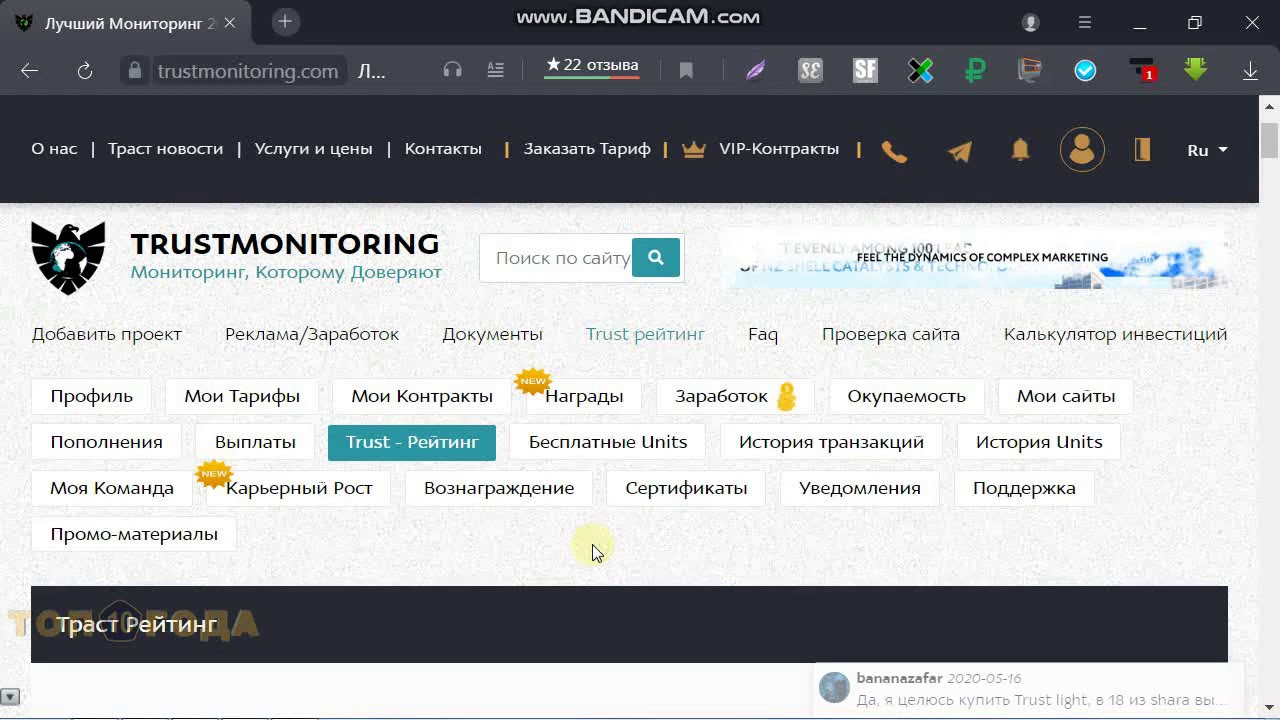This screenshot has width=1280, height=720.
Task: Bookmark this page with the flag icon
Action: 686,70
